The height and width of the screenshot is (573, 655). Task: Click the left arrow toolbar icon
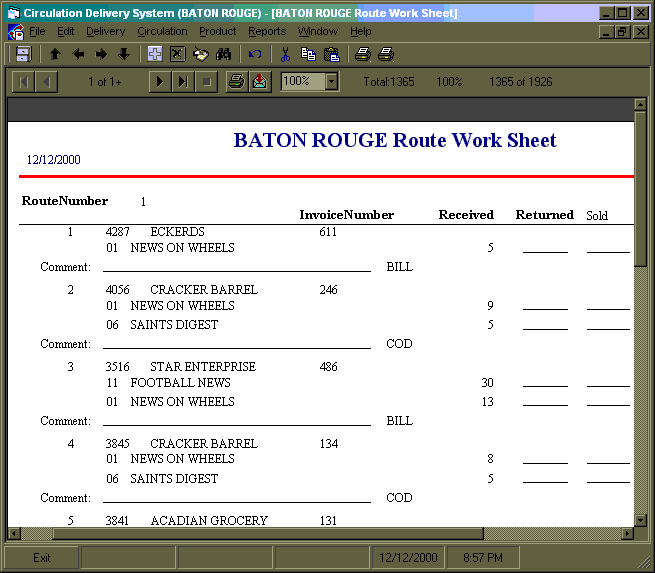(78, 54)
